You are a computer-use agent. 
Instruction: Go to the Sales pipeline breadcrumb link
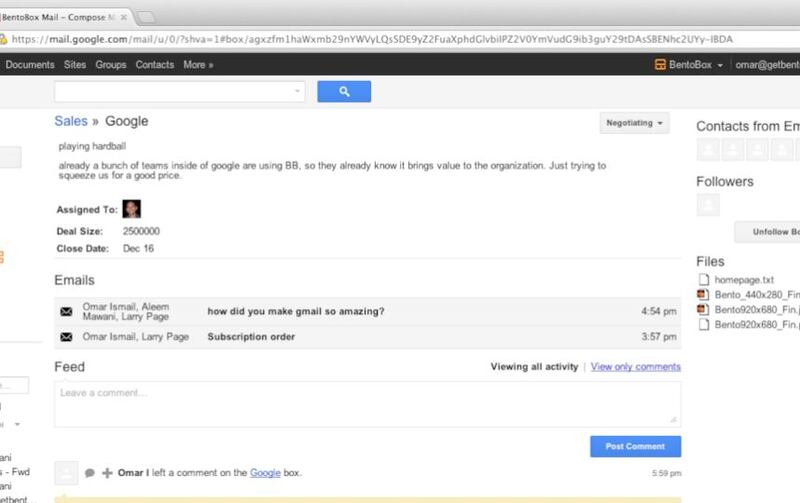[x=71, y=121]
